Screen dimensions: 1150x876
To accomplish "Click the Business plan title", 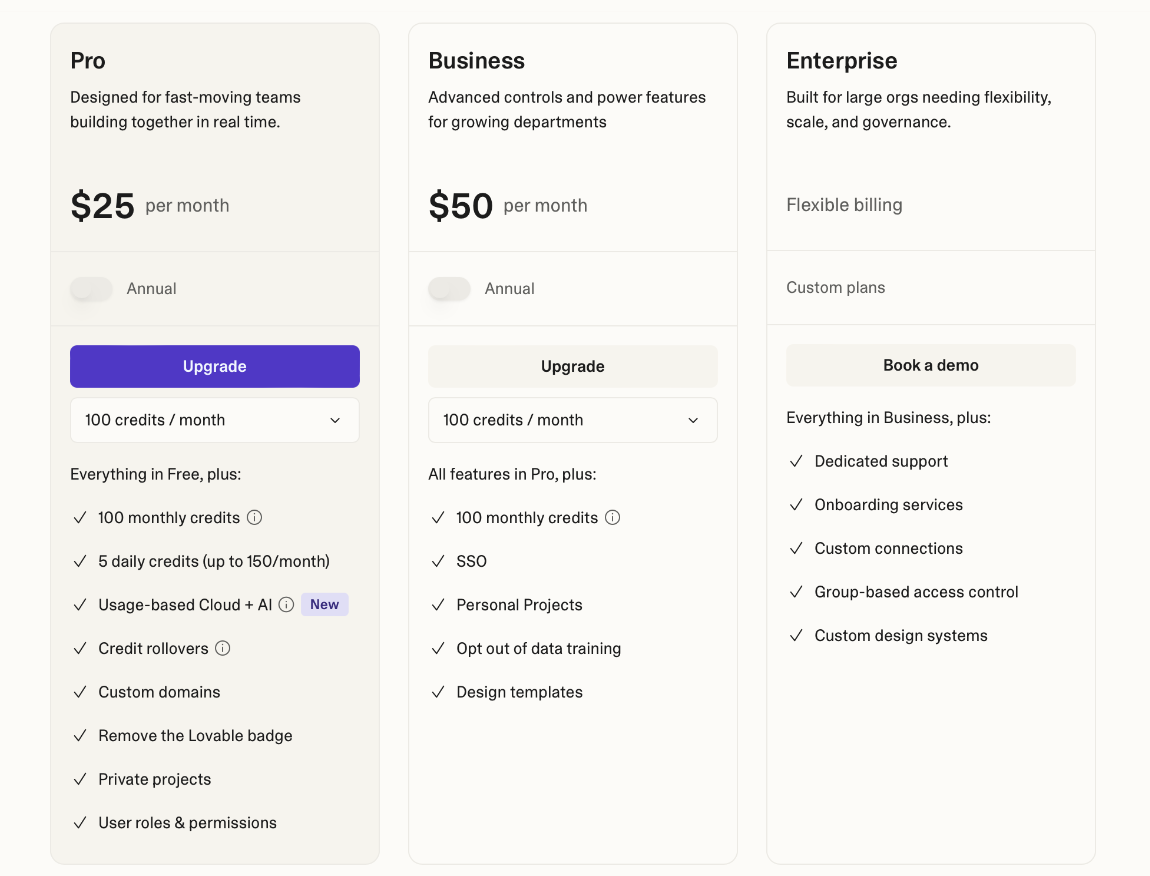I will pos(476,61).
